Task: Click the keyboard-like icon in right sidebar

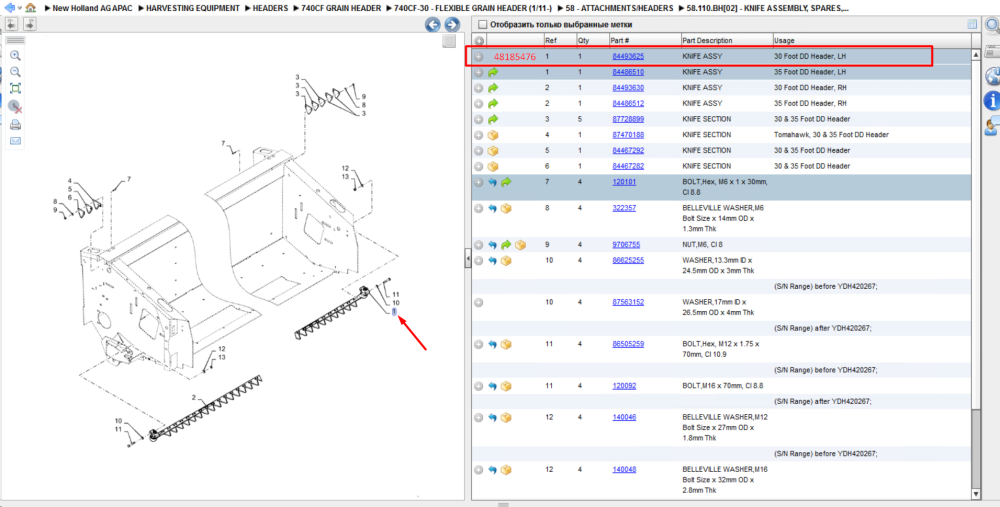Action: pyautogui.click(x=992, y=52)
